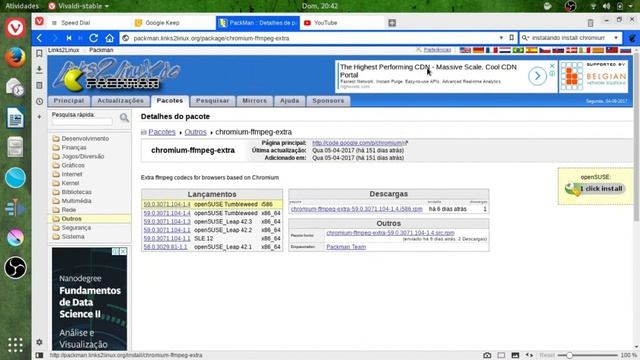Open tab tiling options in status bar
This screenshot has width=640, height=360.
pos(501,355)
